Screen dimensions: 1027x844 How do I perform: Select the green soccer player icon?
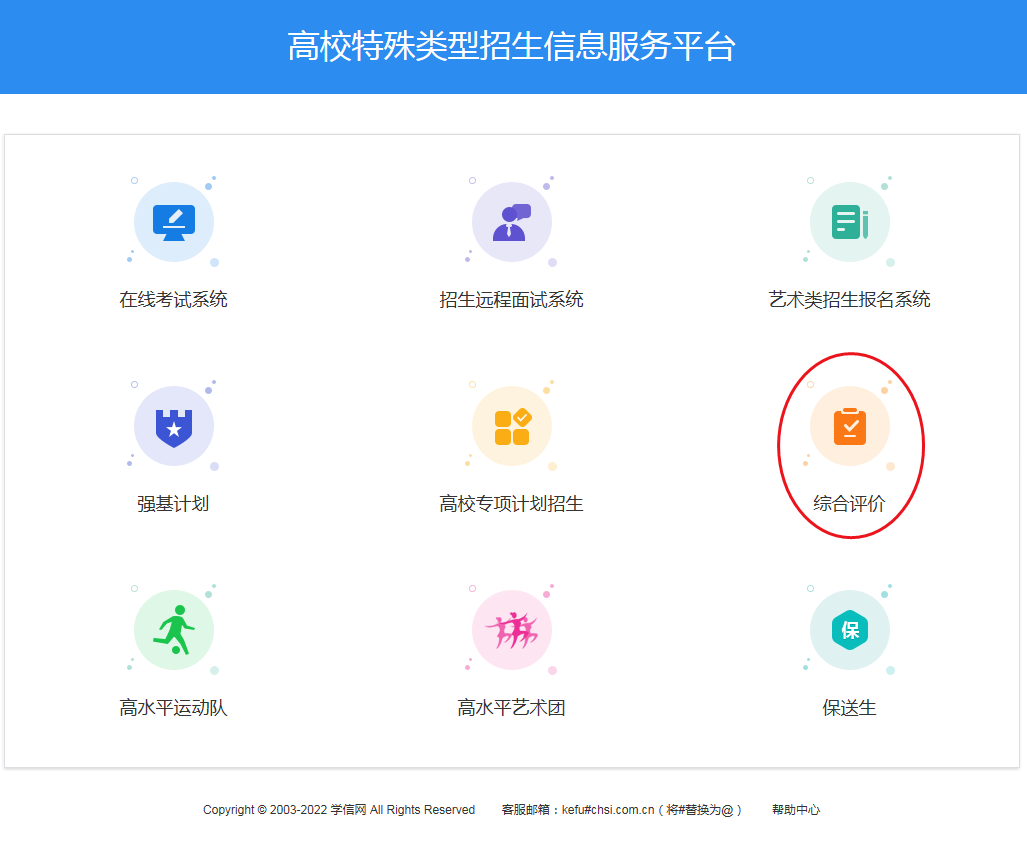(174, 630)
